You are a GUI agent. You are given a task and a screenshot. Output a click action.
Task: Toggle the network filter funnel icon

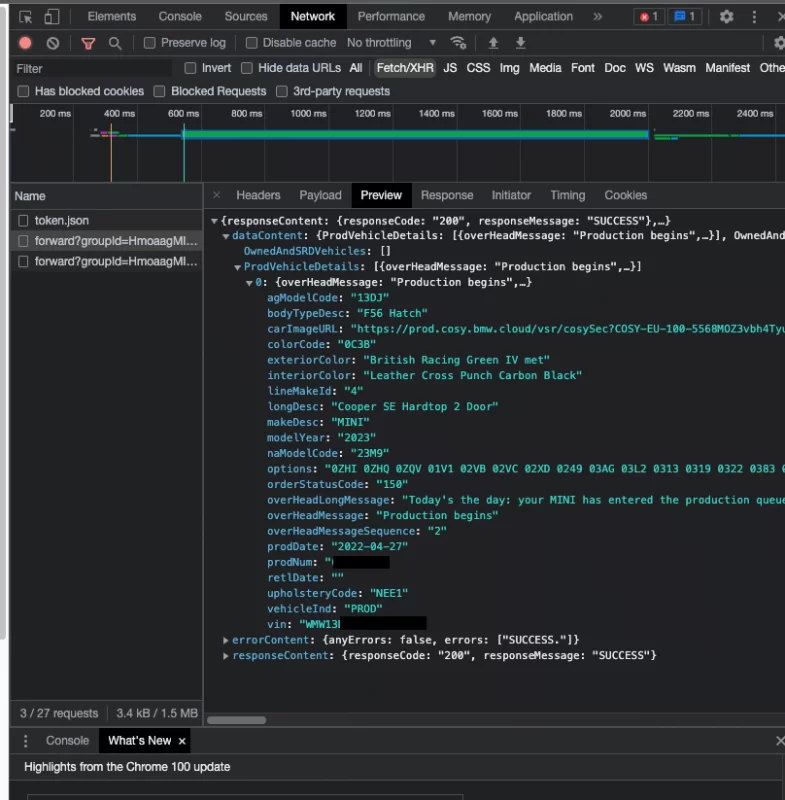click(88, 43)
